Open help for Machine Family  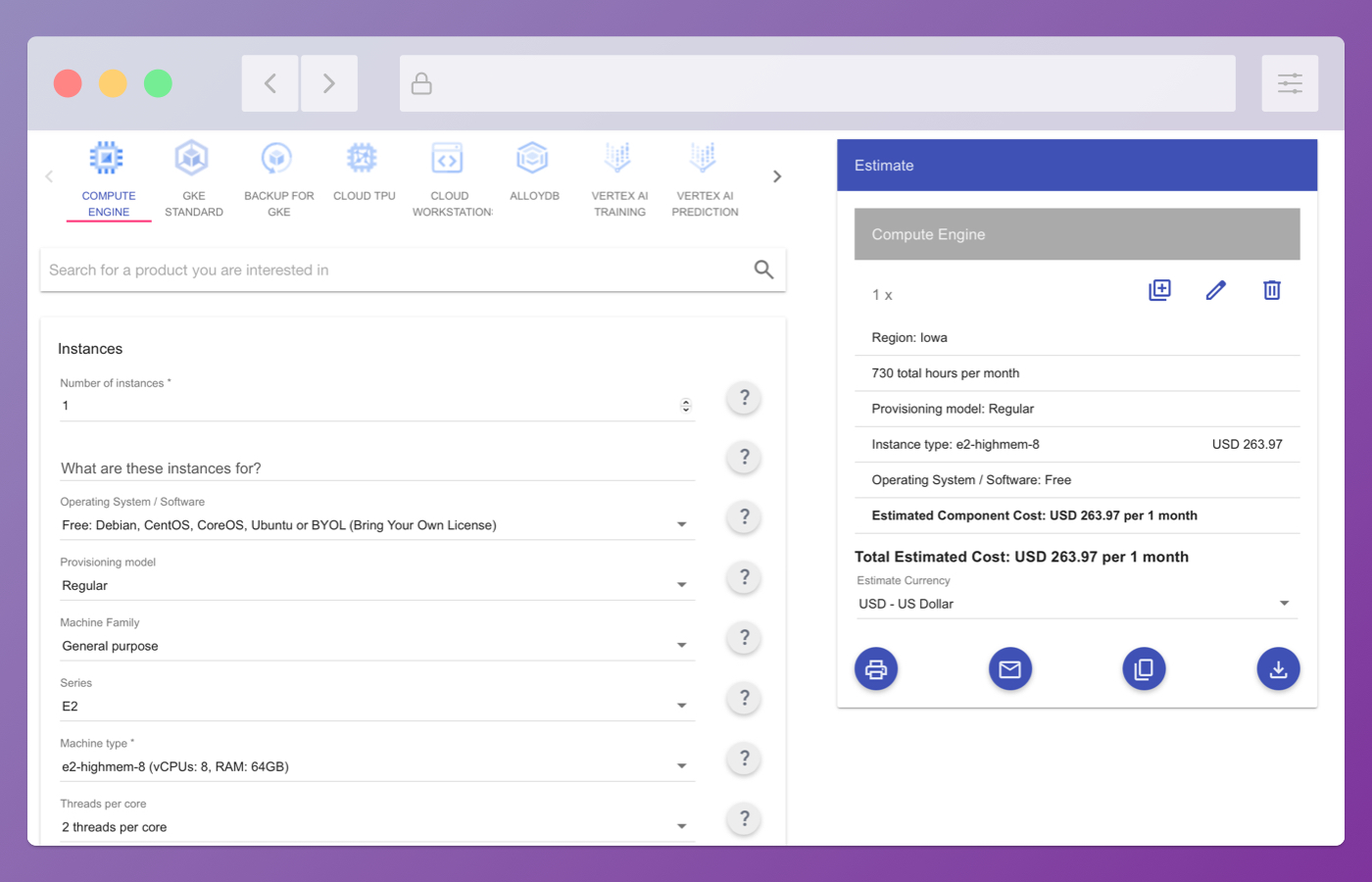point(745,638)
